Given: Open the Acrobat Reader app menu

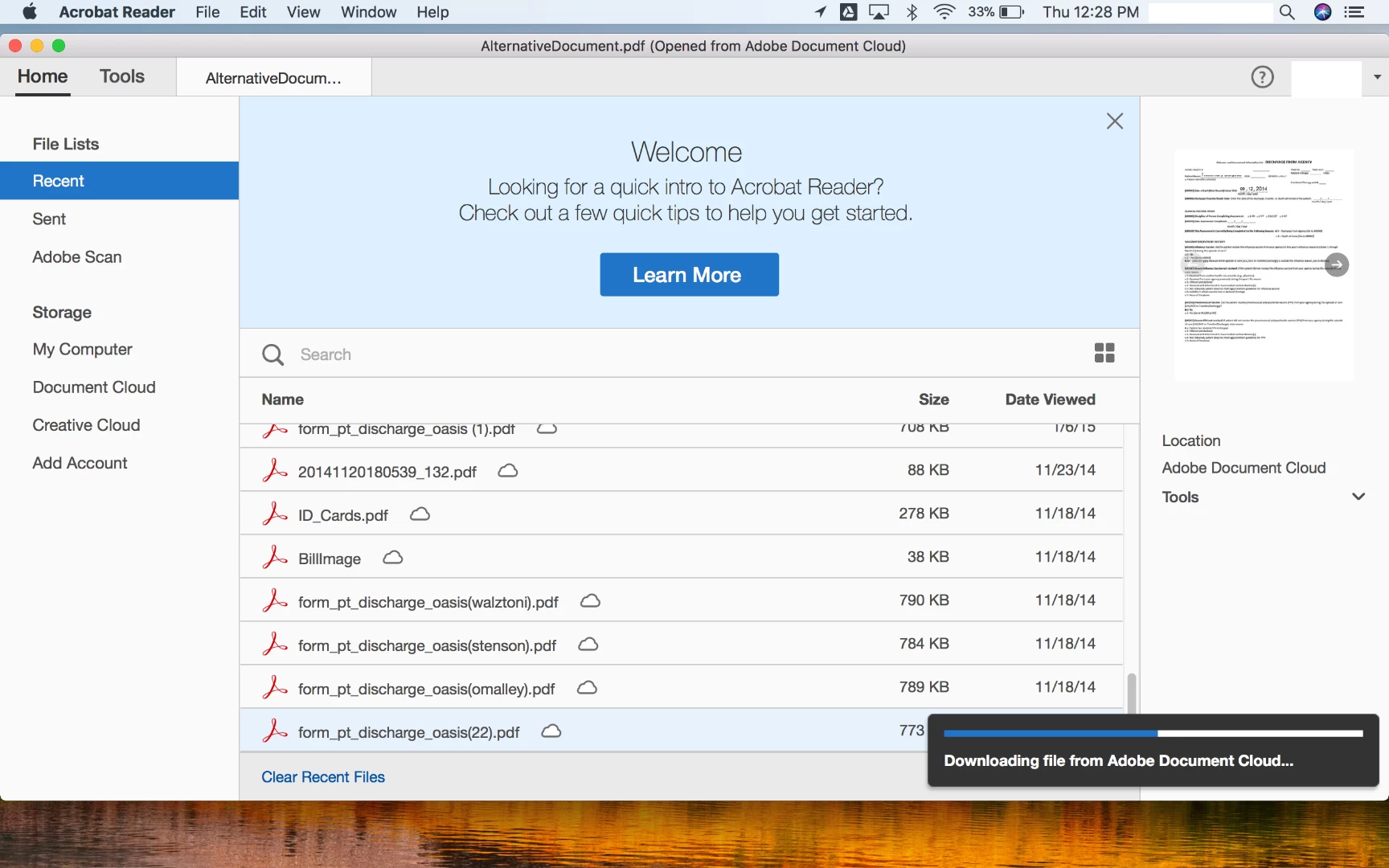Looking at the screenshot, I should point(117,12).
